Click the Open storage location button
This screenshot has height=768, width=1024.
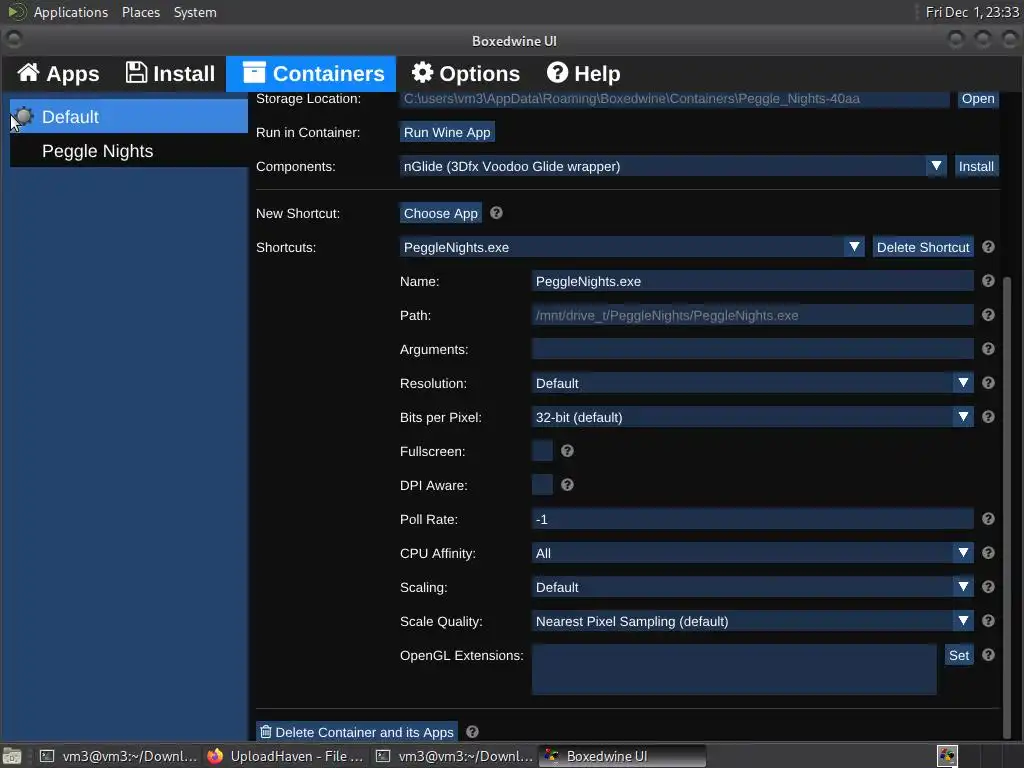[x=978, y=99]
